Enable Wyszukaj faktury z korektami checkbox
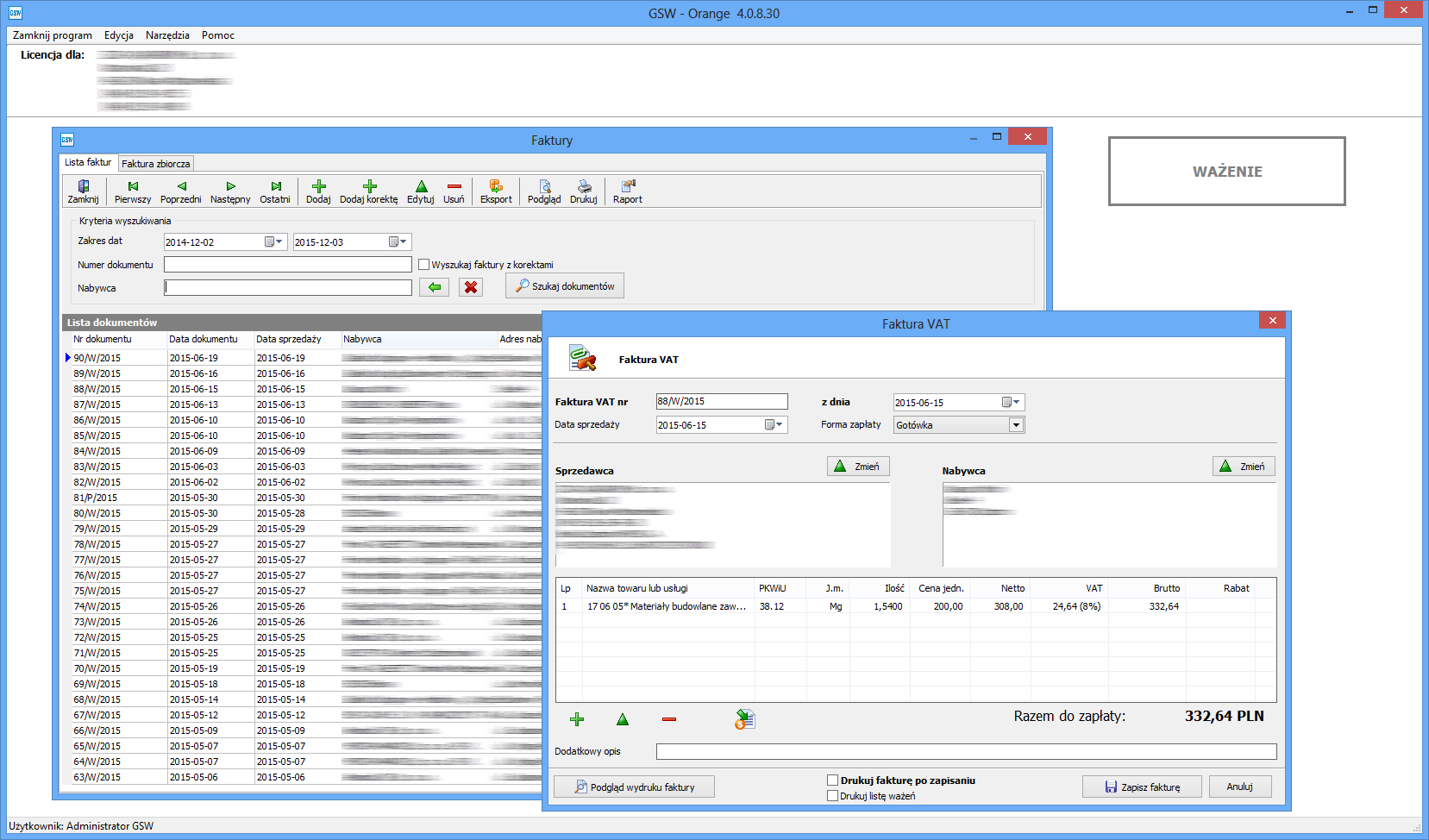The image size is (1429, 840). 424,265
